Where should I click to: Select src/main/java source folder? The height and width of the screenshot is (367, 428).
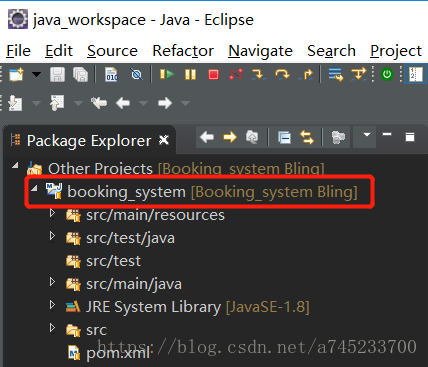click(124, 284)
